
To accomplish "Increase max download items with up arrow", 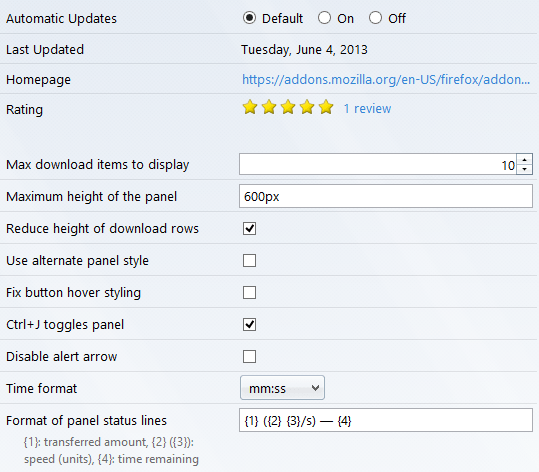I will (x=525, y=160).
